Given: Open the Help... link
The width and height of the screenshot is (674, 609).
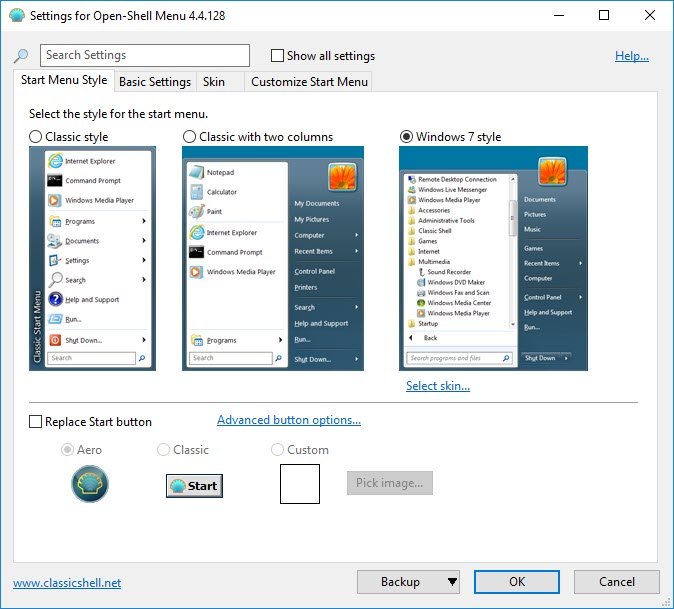Looking at the screenshot, I should pyautogui.click(x=632, y=56).
